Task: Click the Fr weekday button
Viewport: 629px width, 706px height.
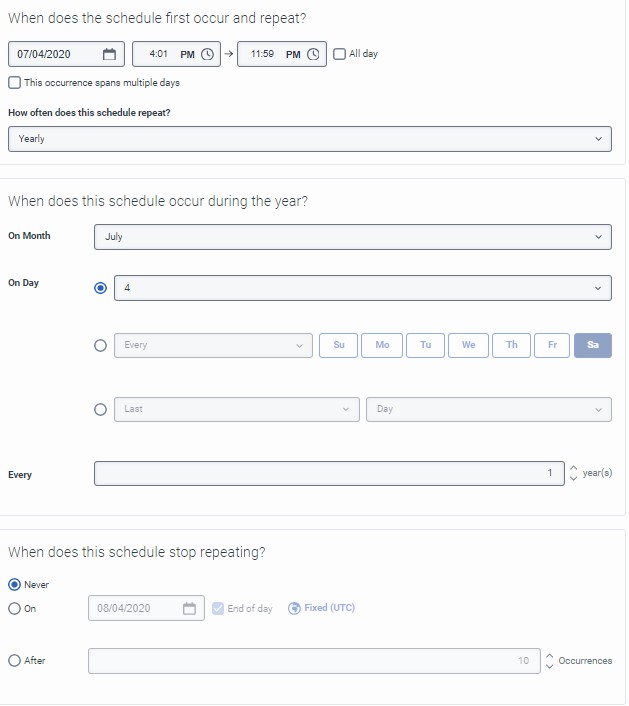Action: coord(552,345)
